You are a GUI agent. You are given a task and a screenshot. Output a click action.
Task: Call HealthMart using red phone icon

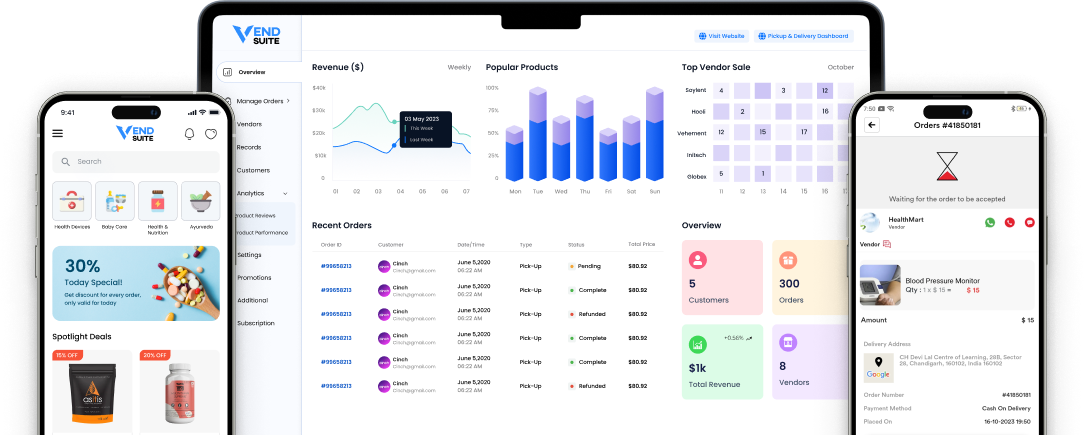1009,222
